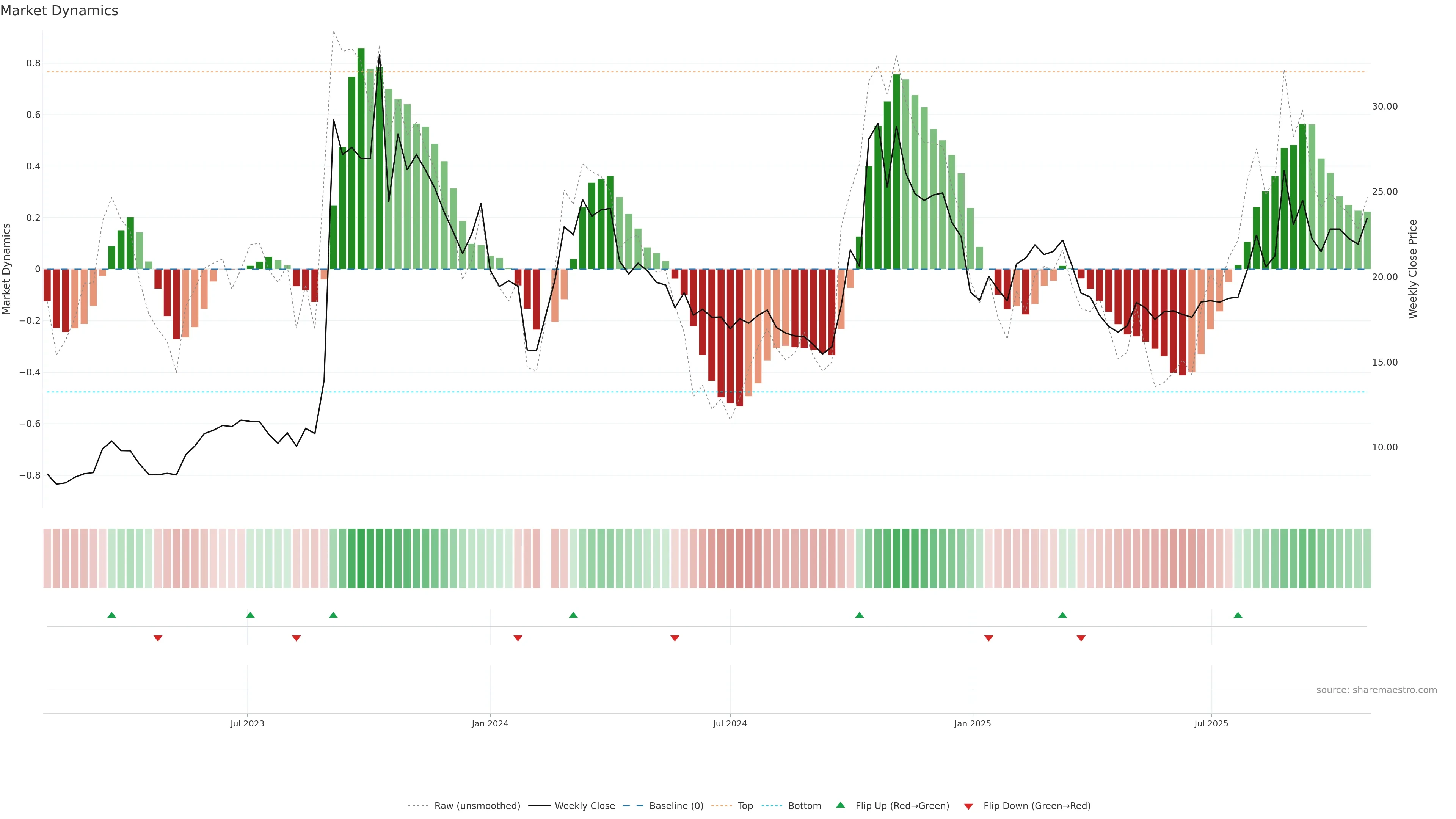This screenshot has height=819, width=1456.
Task: Click the Jul 2025 x-axis label
Action: pos(1211,723)
